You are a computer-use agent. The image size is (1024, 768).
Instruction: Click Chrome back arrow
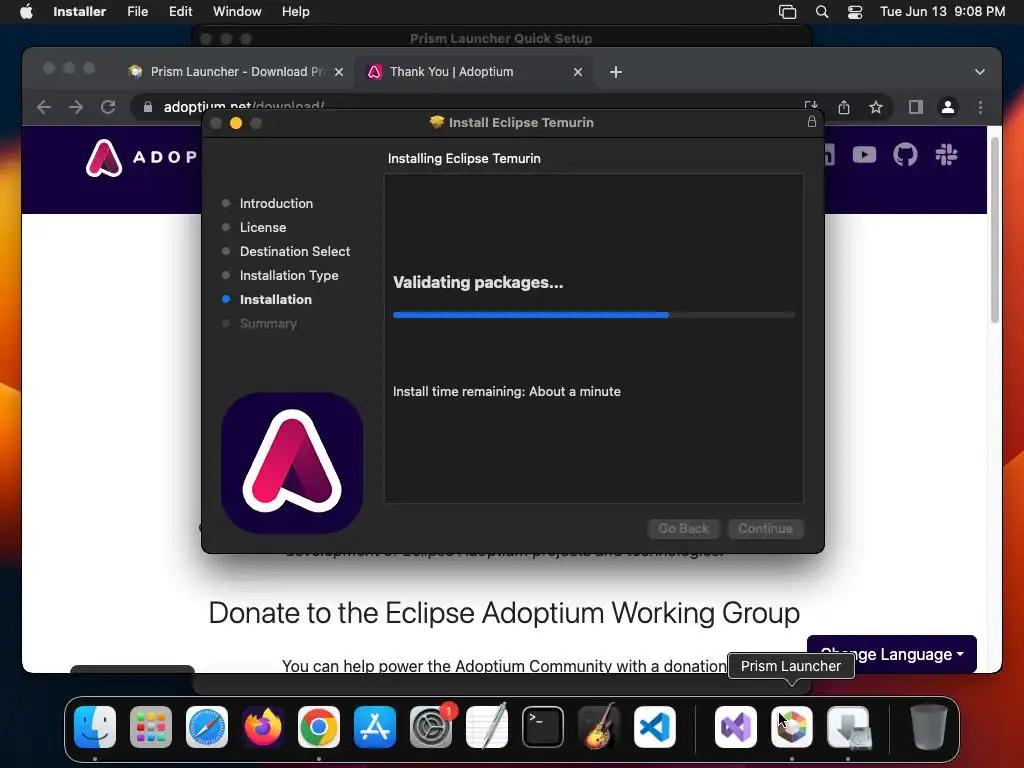click(x=44, y=107)
